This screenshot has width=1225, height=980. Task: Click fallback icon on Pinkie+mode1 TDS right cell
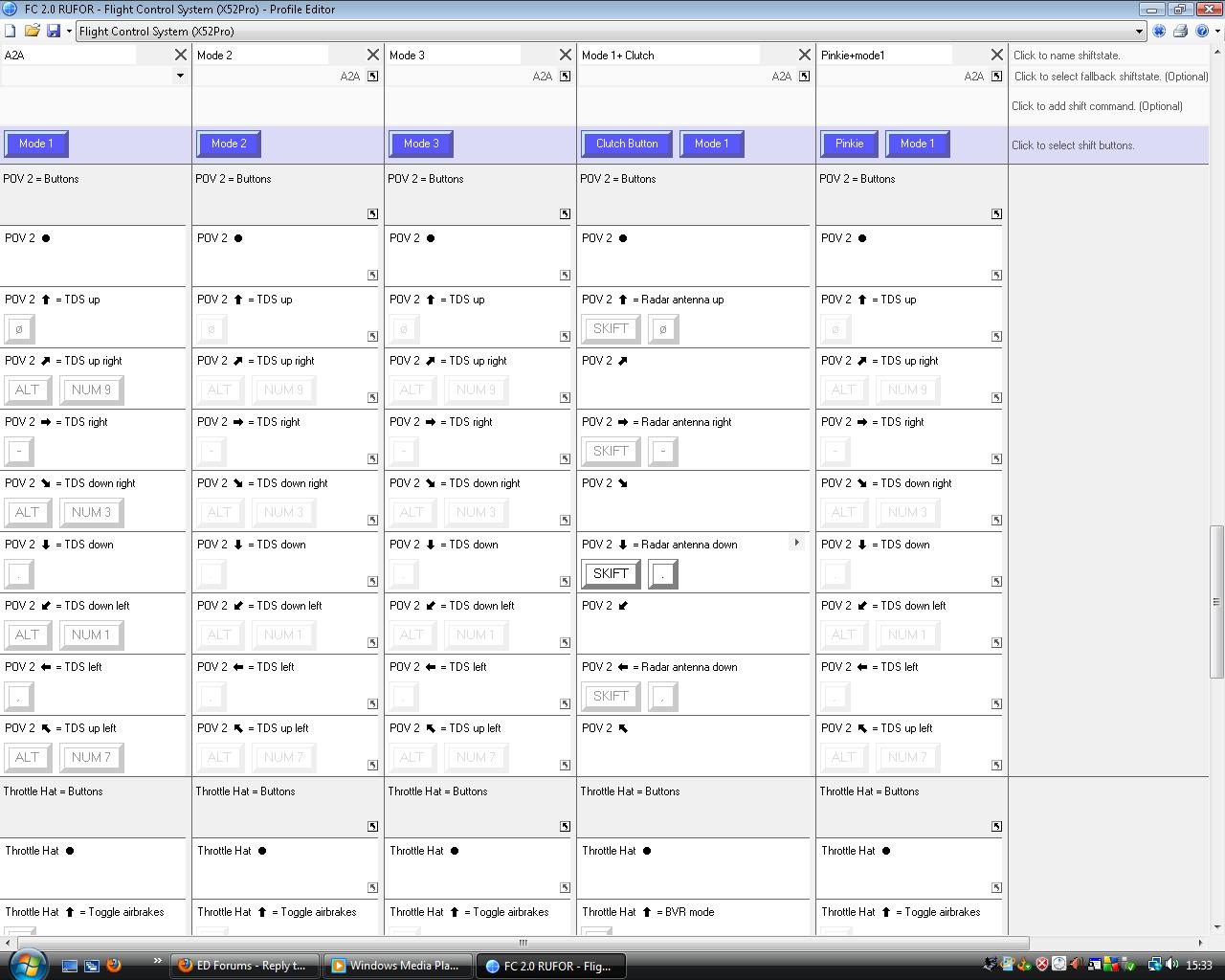click(996, 458)
